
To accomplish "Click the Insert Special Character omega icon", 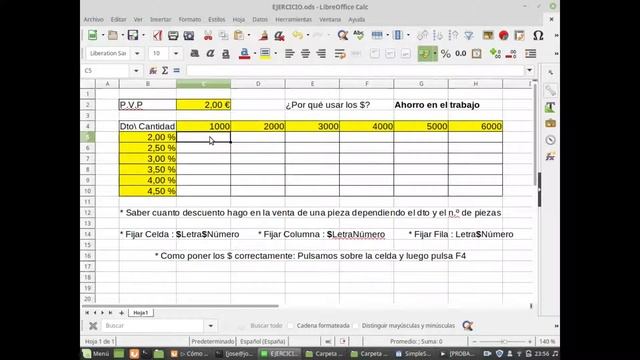I will tap(538, 36).
